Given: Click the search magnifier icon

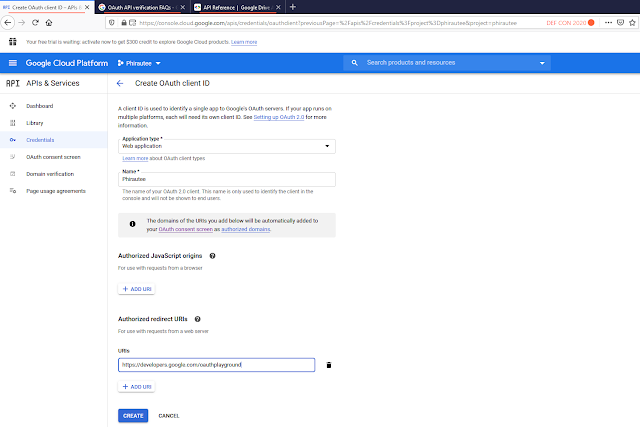Looking at the screenshot, I should [x=355, y=63].
